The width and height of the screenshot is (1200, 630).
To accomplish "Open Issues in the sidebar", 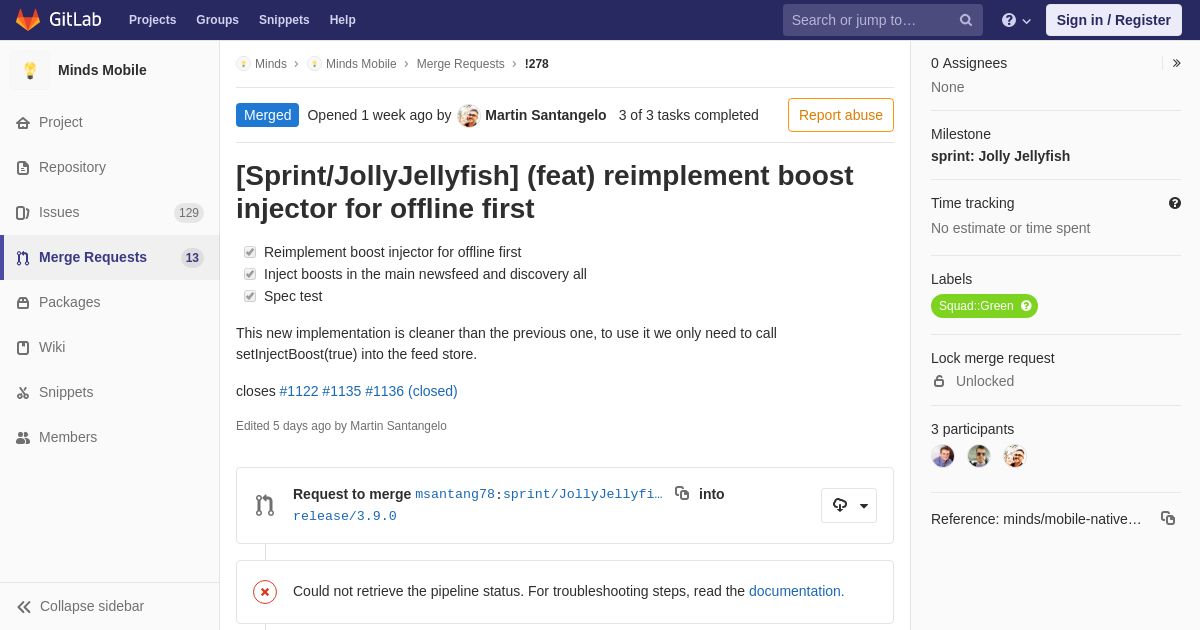I will coord(110,213).
